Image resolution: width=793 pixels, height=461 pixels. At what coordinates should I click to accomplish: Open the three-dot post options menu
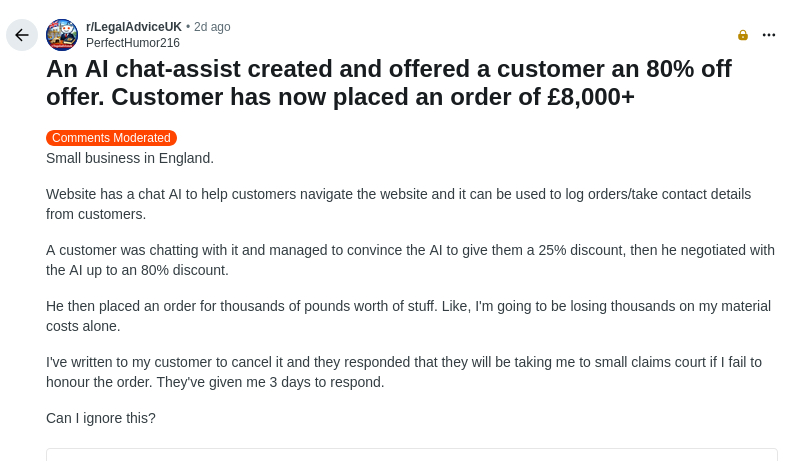tap(769, 35)
